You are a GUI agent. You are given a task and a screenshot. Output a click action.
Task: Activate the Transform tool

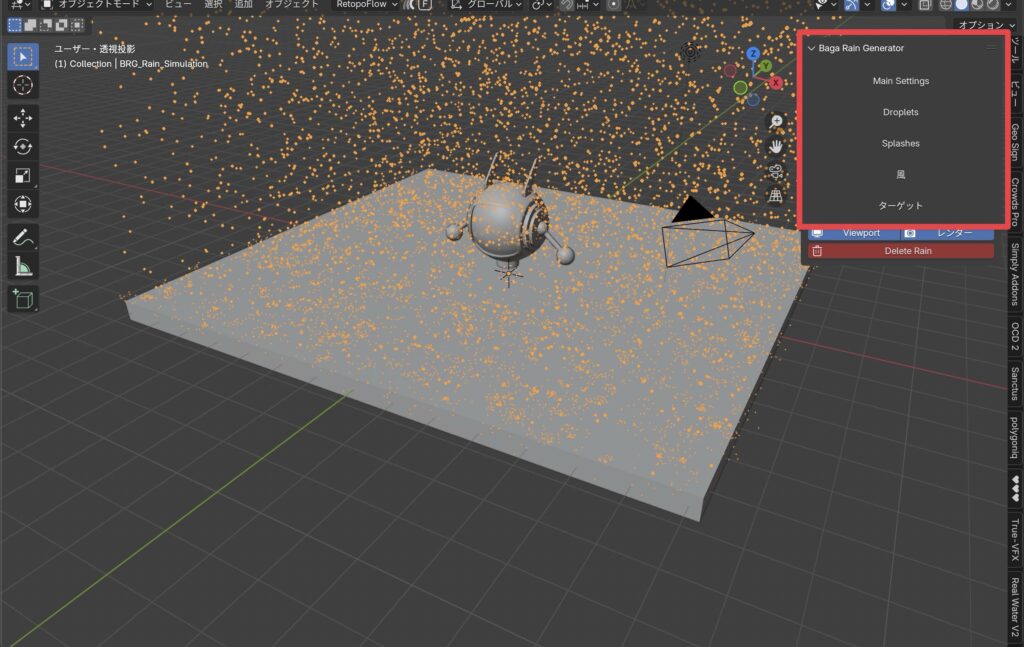(x=23, y=204)
